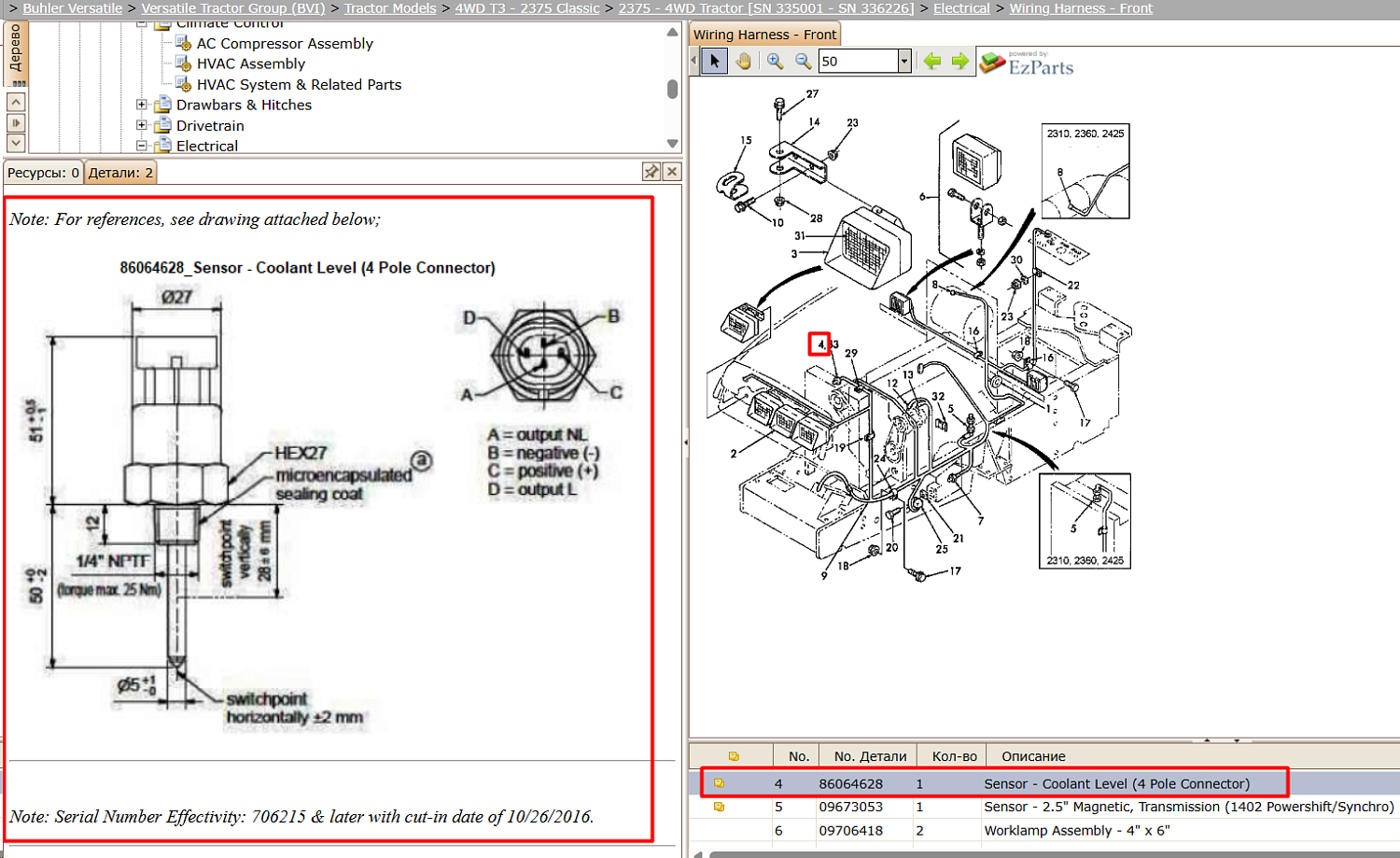Select the arrow pointer tool
This screenshot has height=858, width=1400.
[714, 62]
